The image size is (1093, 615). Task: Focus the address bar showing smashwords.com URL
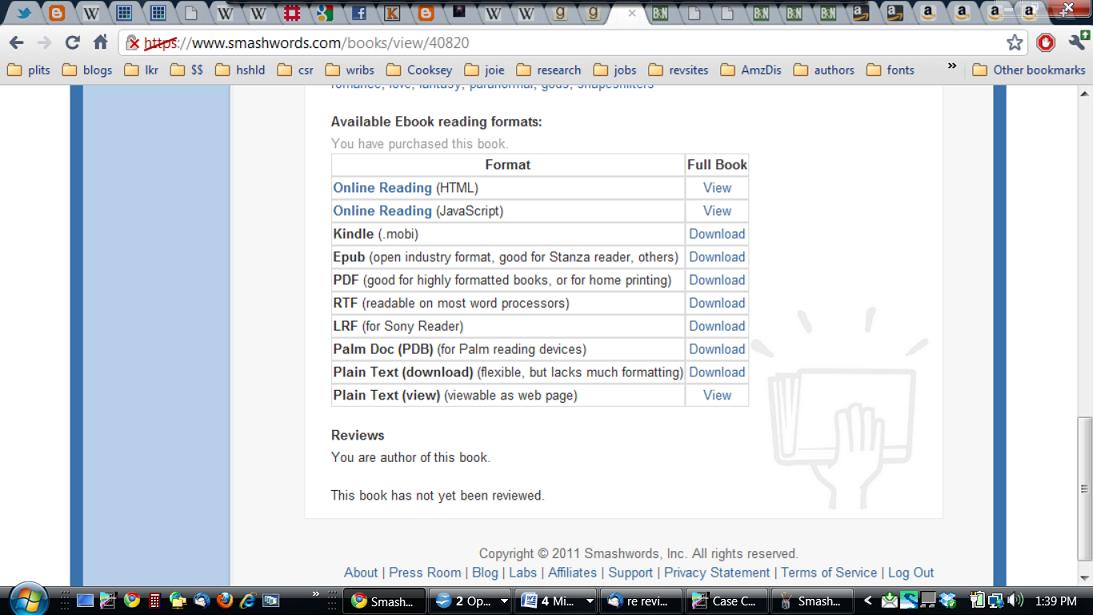click(x=572, y=43)
